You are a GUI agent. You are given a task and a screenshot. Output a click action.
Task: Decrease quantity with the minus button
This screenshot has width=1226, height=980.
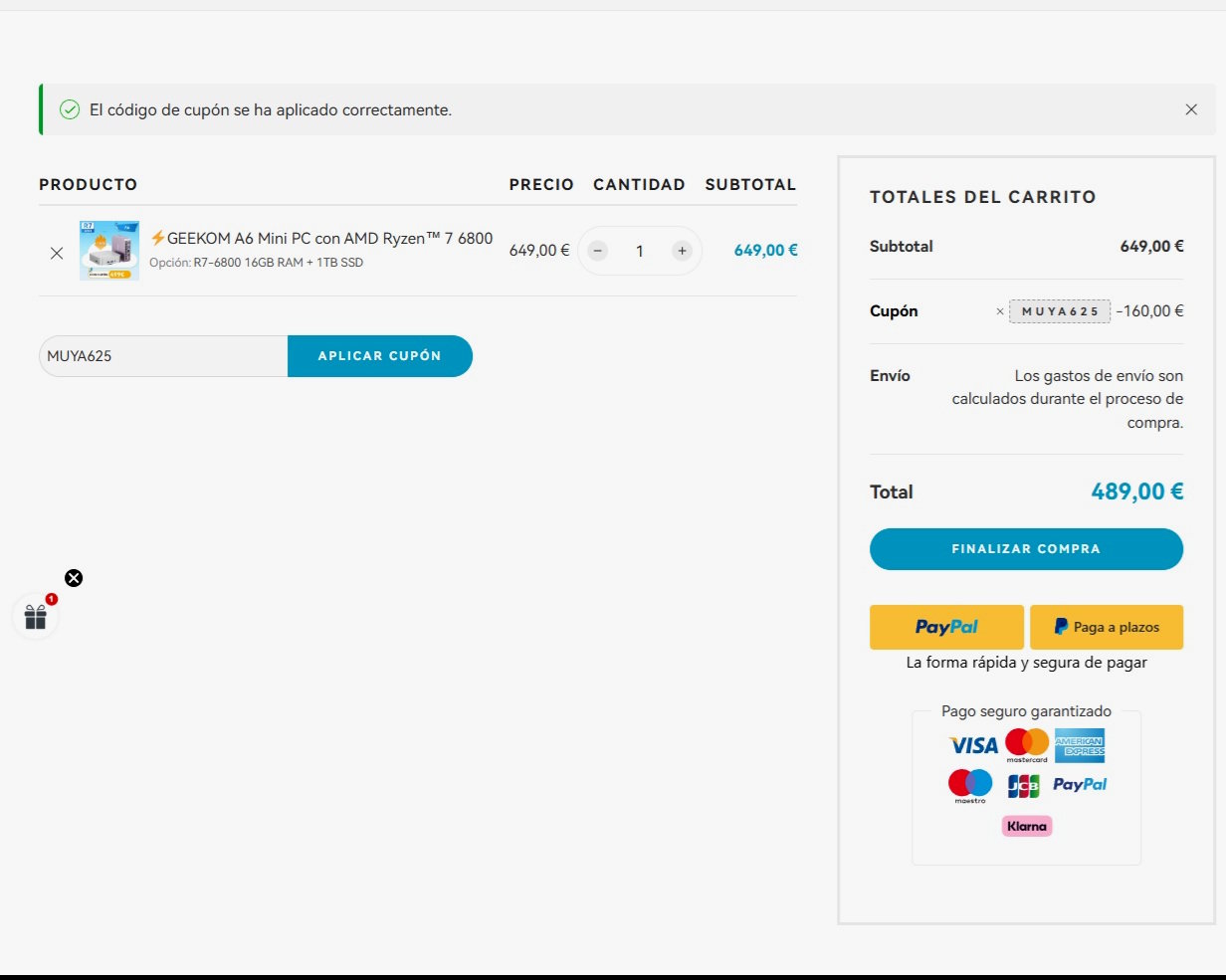pos(597,251)
